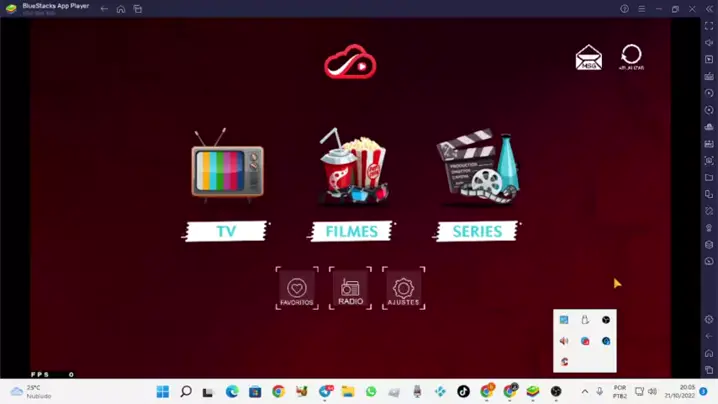Image resolution: width=718 pixels, height=404 pixels.
Task: Click the cloud play logo
Action: point(350,63)
